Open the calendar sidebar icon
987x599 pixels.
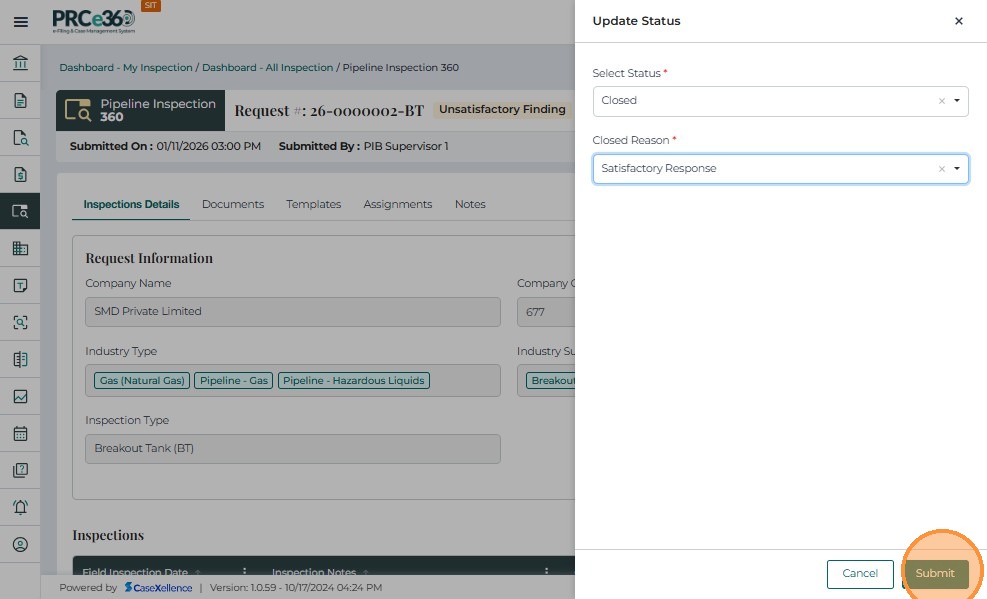pos(20,434)
